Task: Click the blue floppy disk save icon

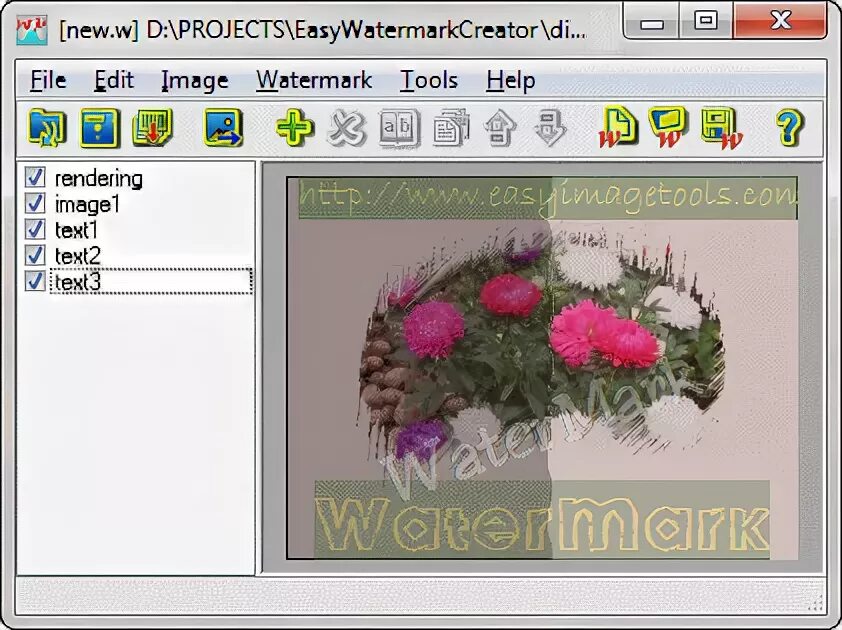Action: (x=100, y=128)
